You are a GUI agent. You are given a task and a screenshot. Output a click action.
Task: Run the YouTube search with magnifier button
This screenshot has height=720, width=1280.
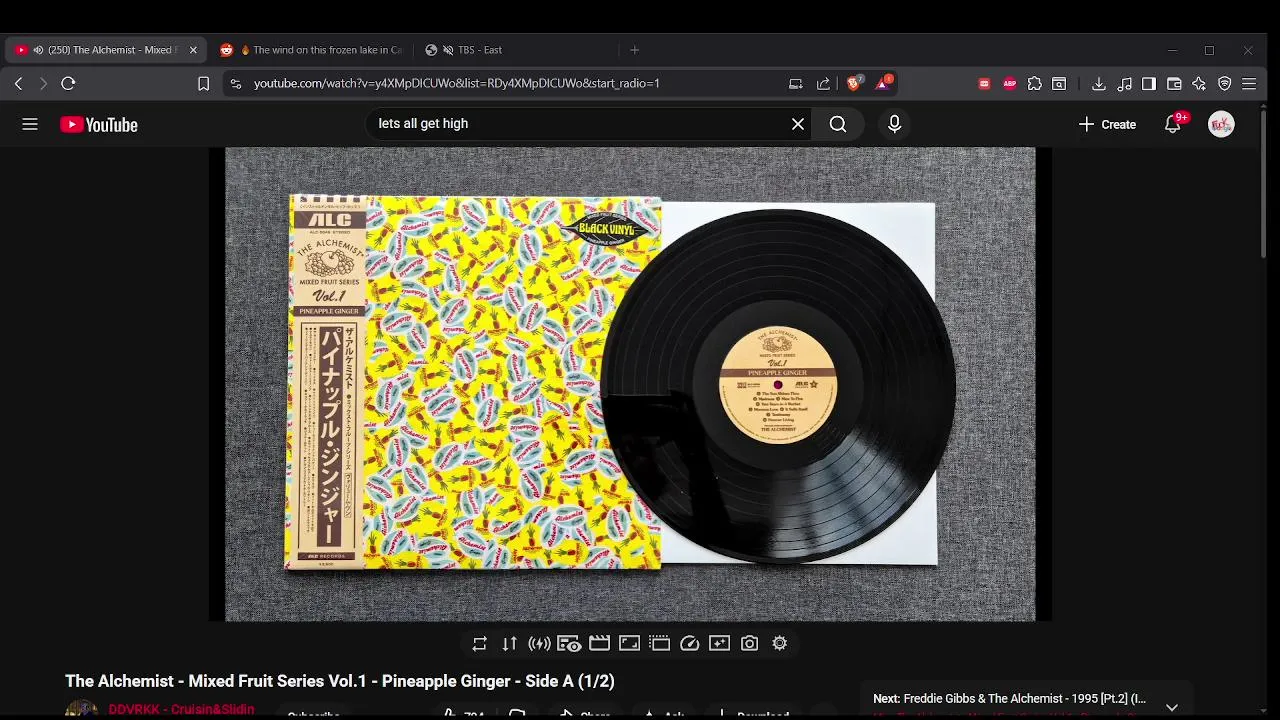click(838, 124)
